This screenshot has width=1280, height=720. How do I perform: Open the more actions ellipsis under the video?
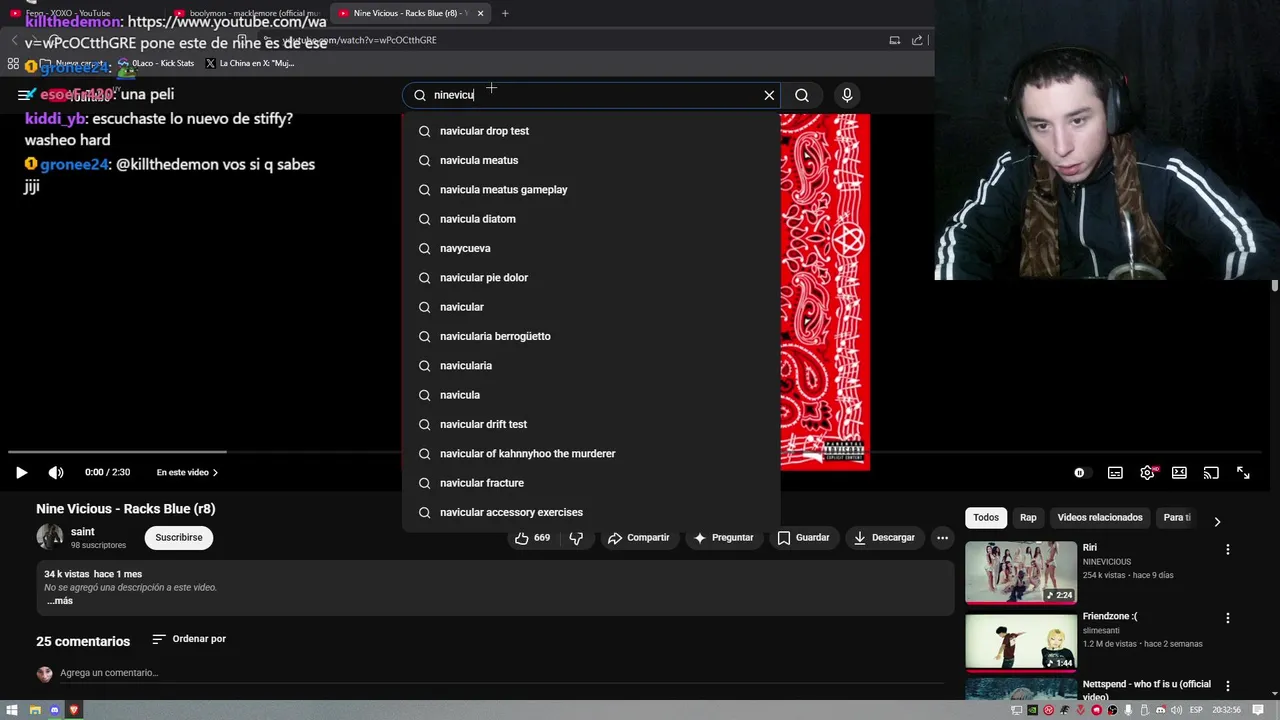pyautogui.click(x=942, y=538)
